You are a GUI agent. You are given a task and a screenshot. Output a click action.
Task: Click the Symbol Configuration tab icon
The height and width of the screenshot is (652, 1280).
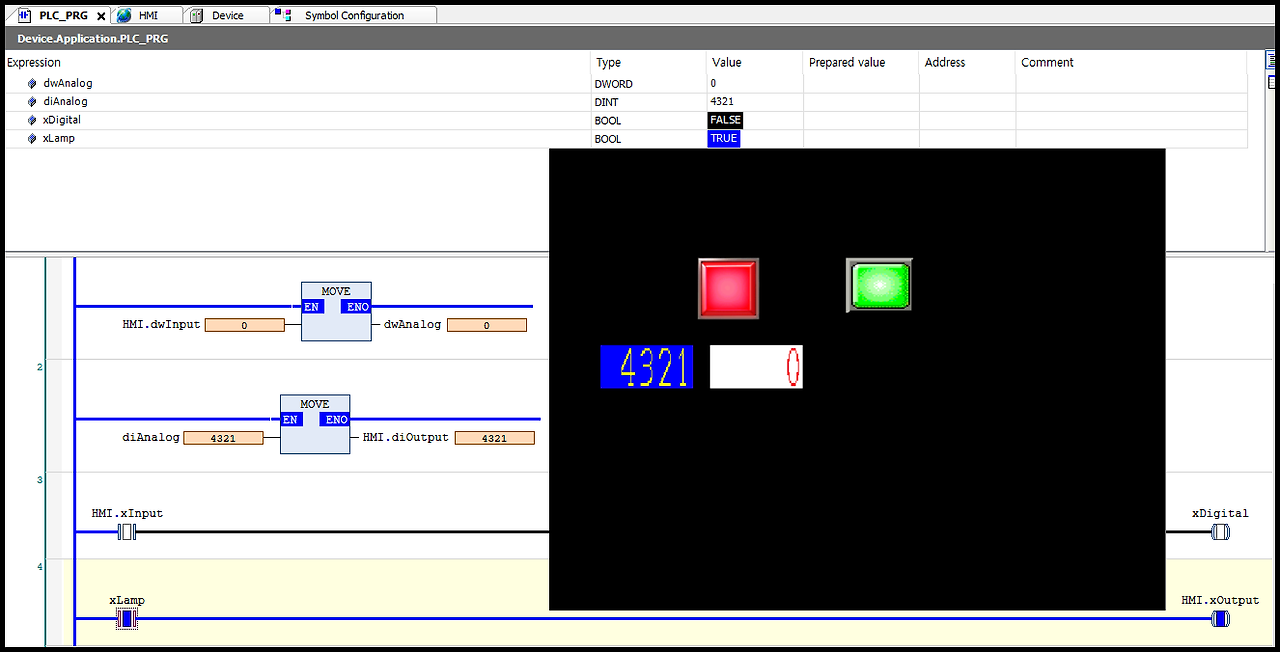point(284,14)
